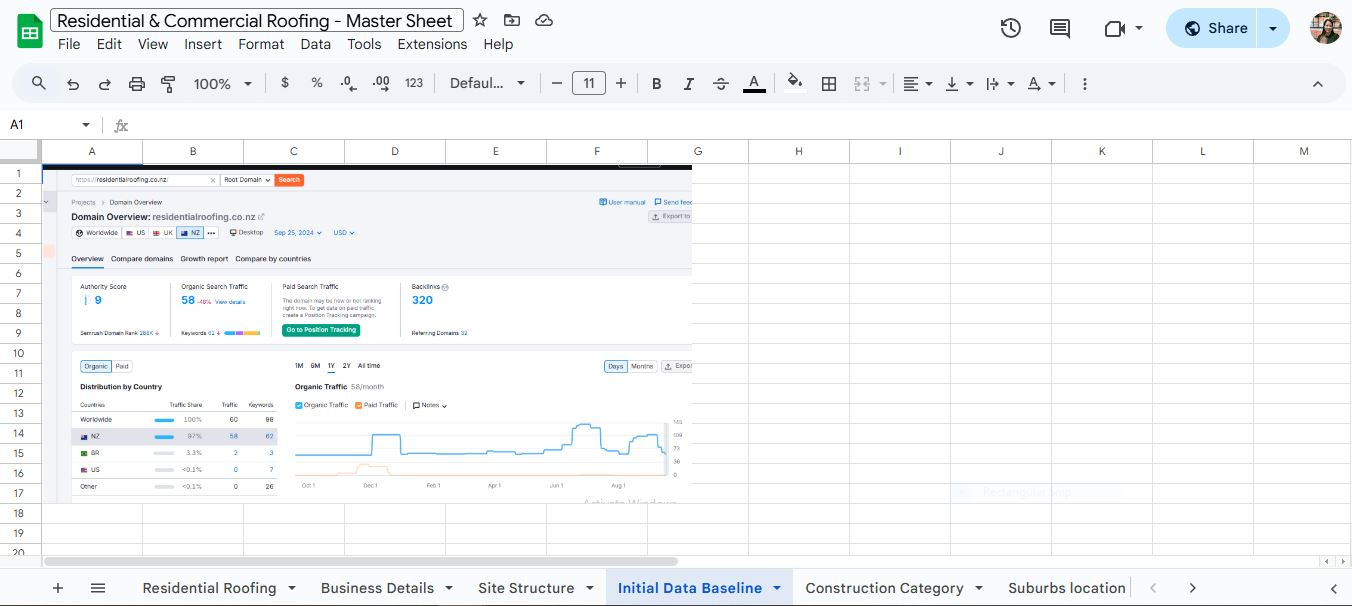
Task: Open the account profile picture
Action: tap(1326, 28)
